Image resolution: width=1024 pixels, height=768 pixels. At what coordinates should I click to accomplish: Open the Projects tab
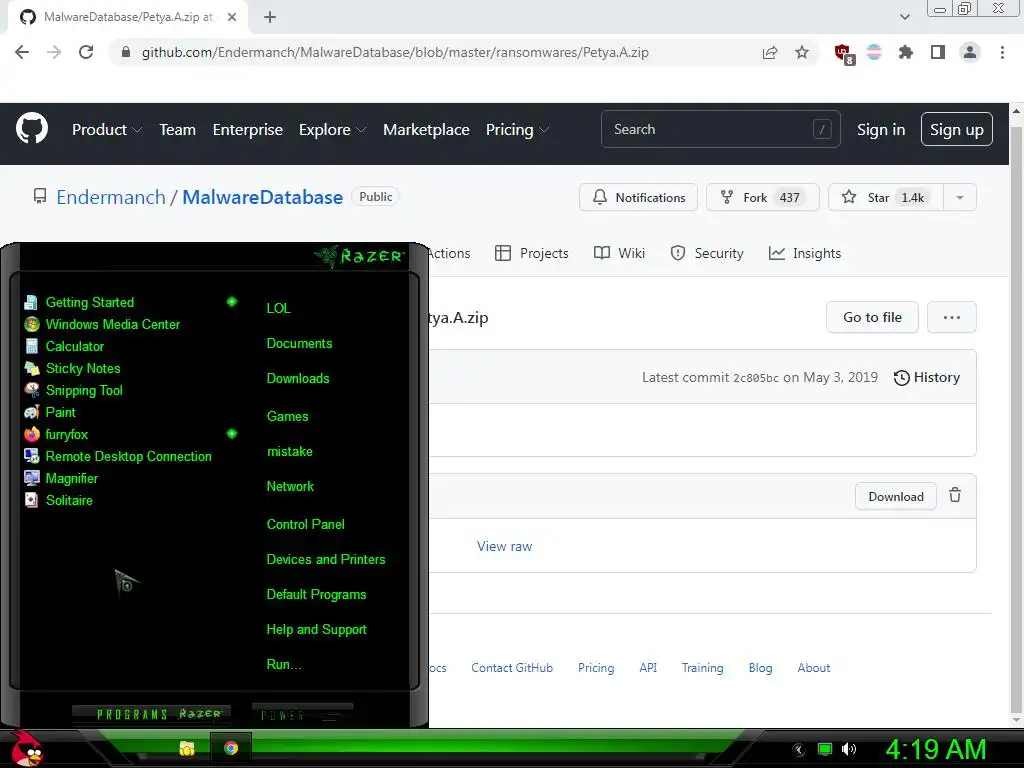click(532, 253)
